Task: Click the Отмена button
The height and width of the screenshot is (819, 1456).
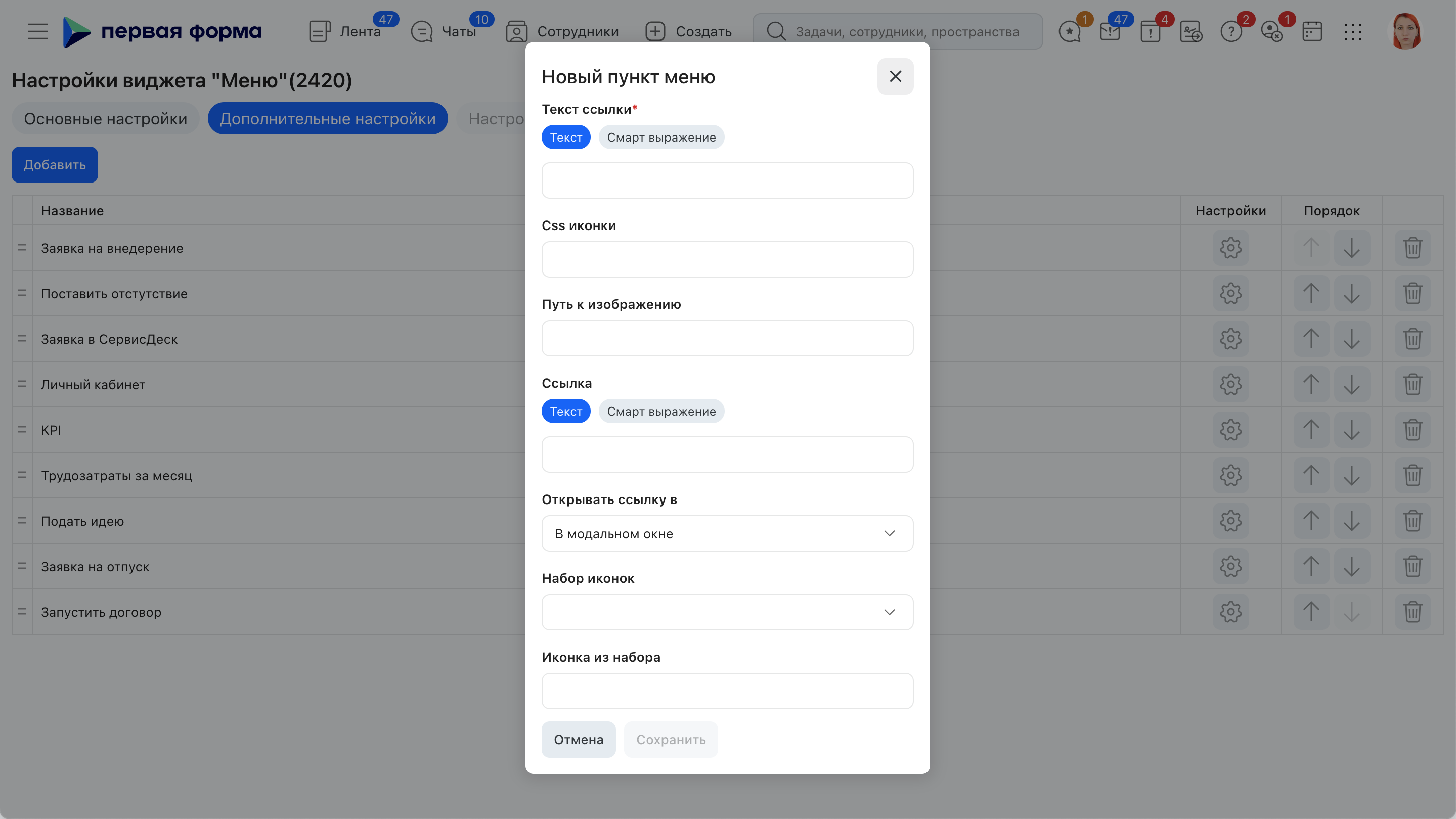Action: (578, 739)
